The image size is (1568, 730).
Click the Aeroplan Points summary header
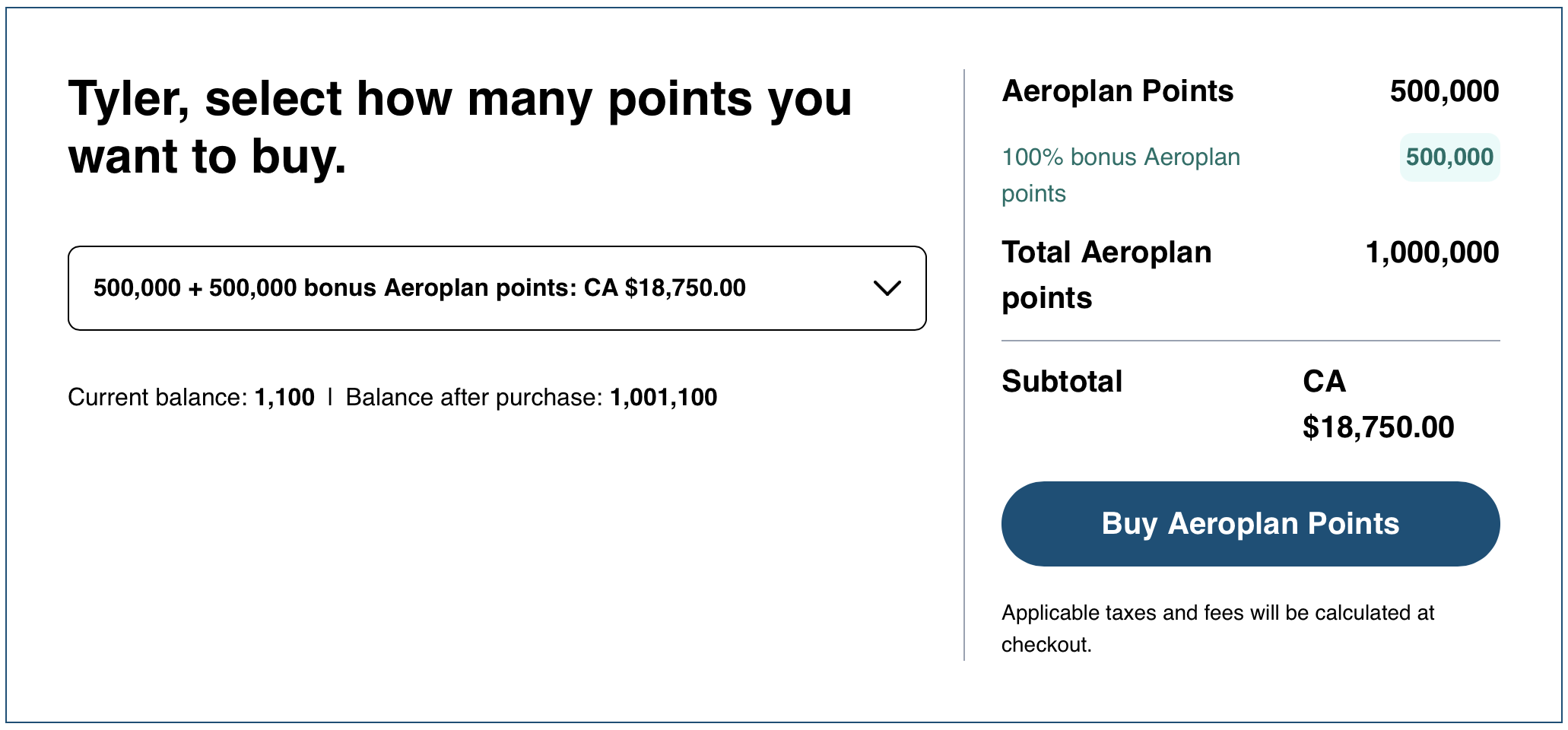1118,90
